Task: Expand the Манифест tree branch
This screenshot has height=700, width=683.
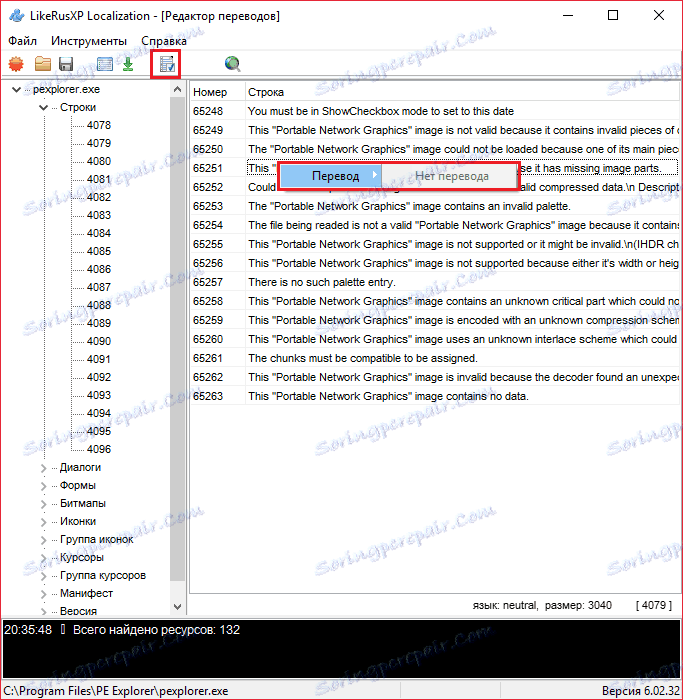Action: pos(43,594)
